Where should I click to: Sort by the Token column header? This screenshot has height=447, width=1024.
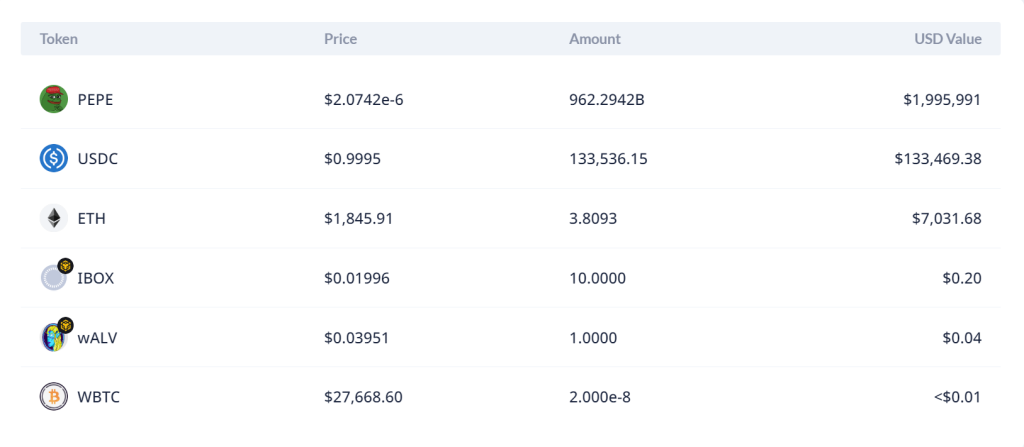59,39
